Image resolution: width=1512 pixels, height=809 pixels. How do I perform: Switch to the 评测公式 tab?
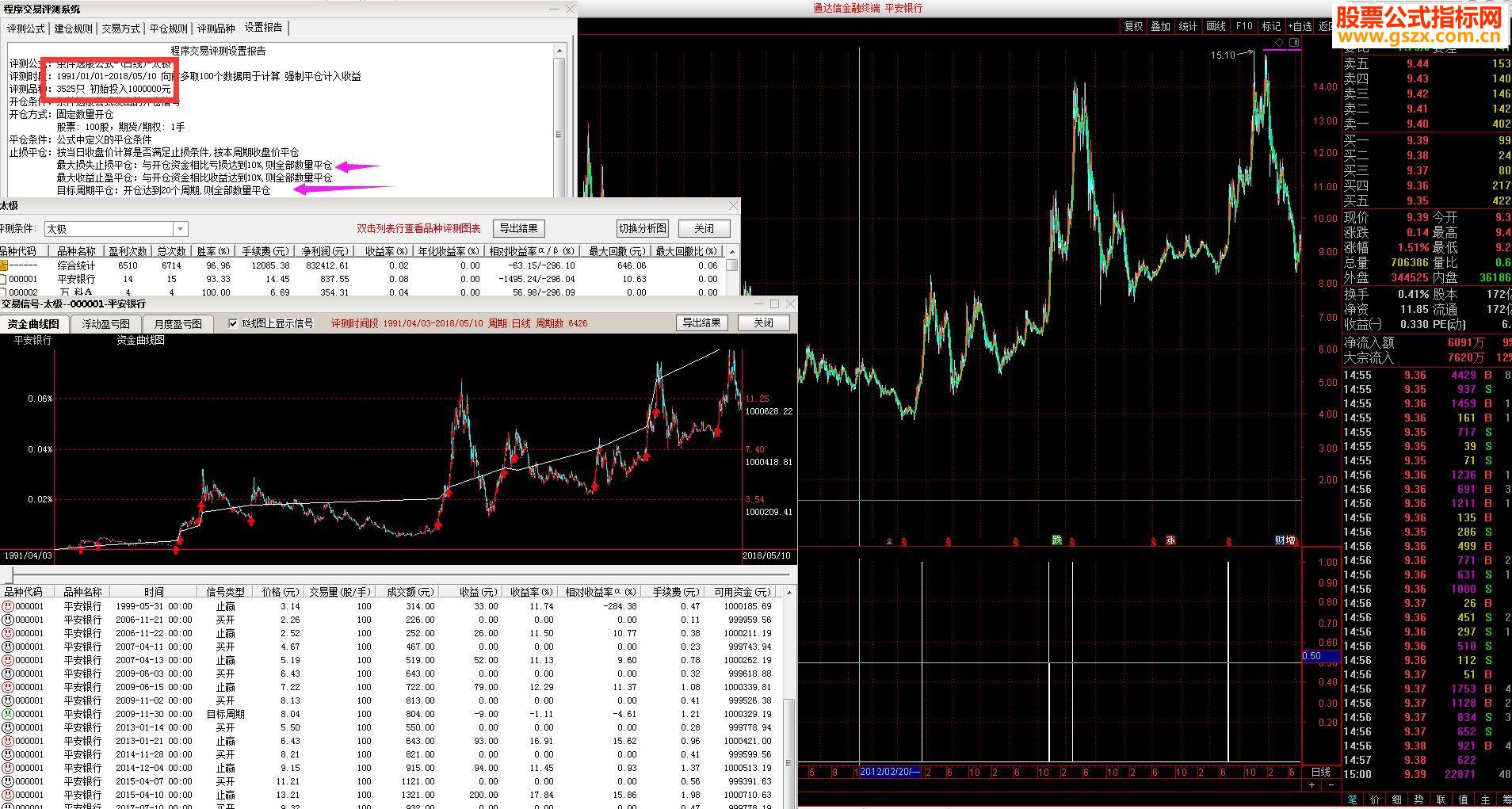coord(26,29)
